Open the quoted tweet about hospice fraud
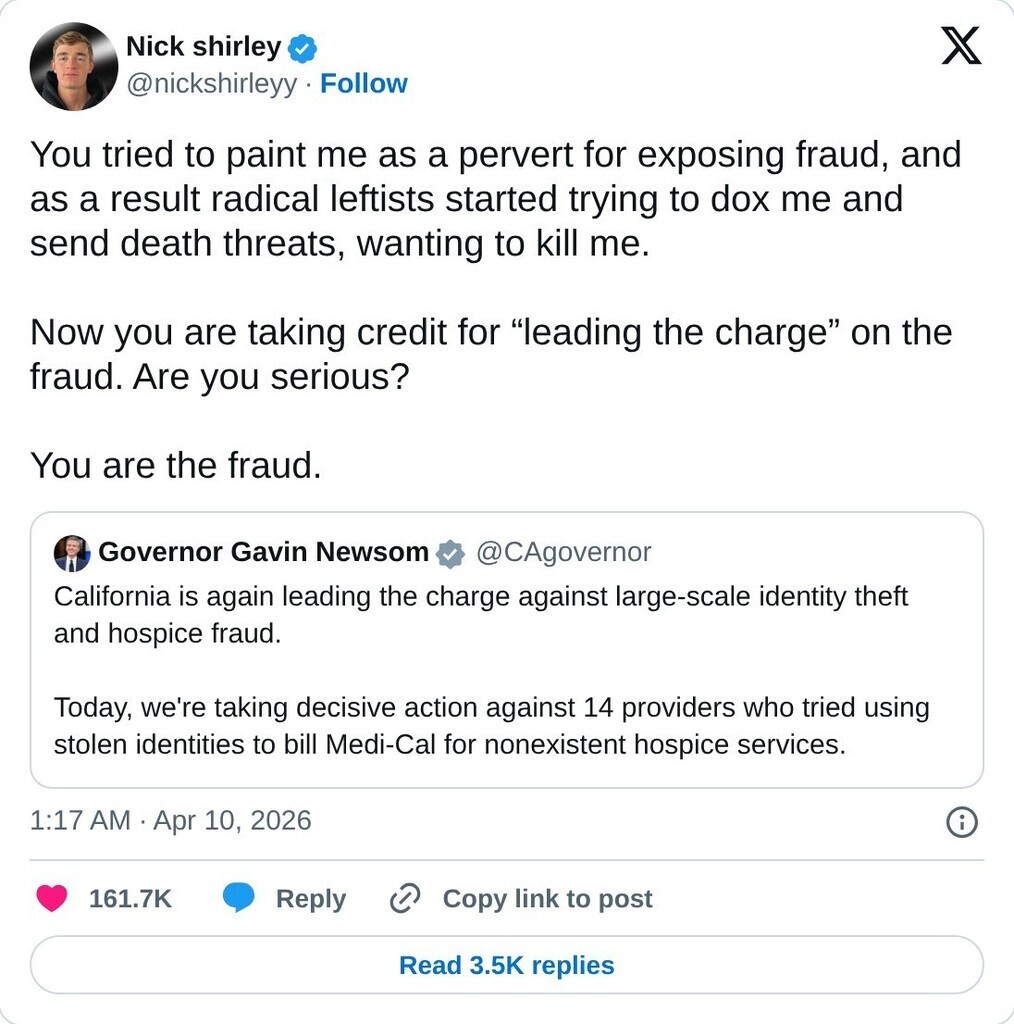 [506, 670]
